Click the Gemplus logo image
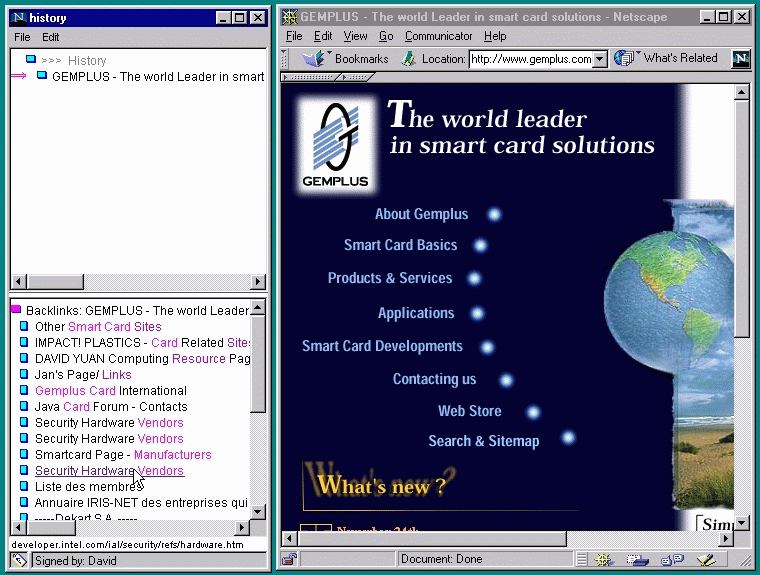Viewport: 760px width, 575px height. (336, 144)
